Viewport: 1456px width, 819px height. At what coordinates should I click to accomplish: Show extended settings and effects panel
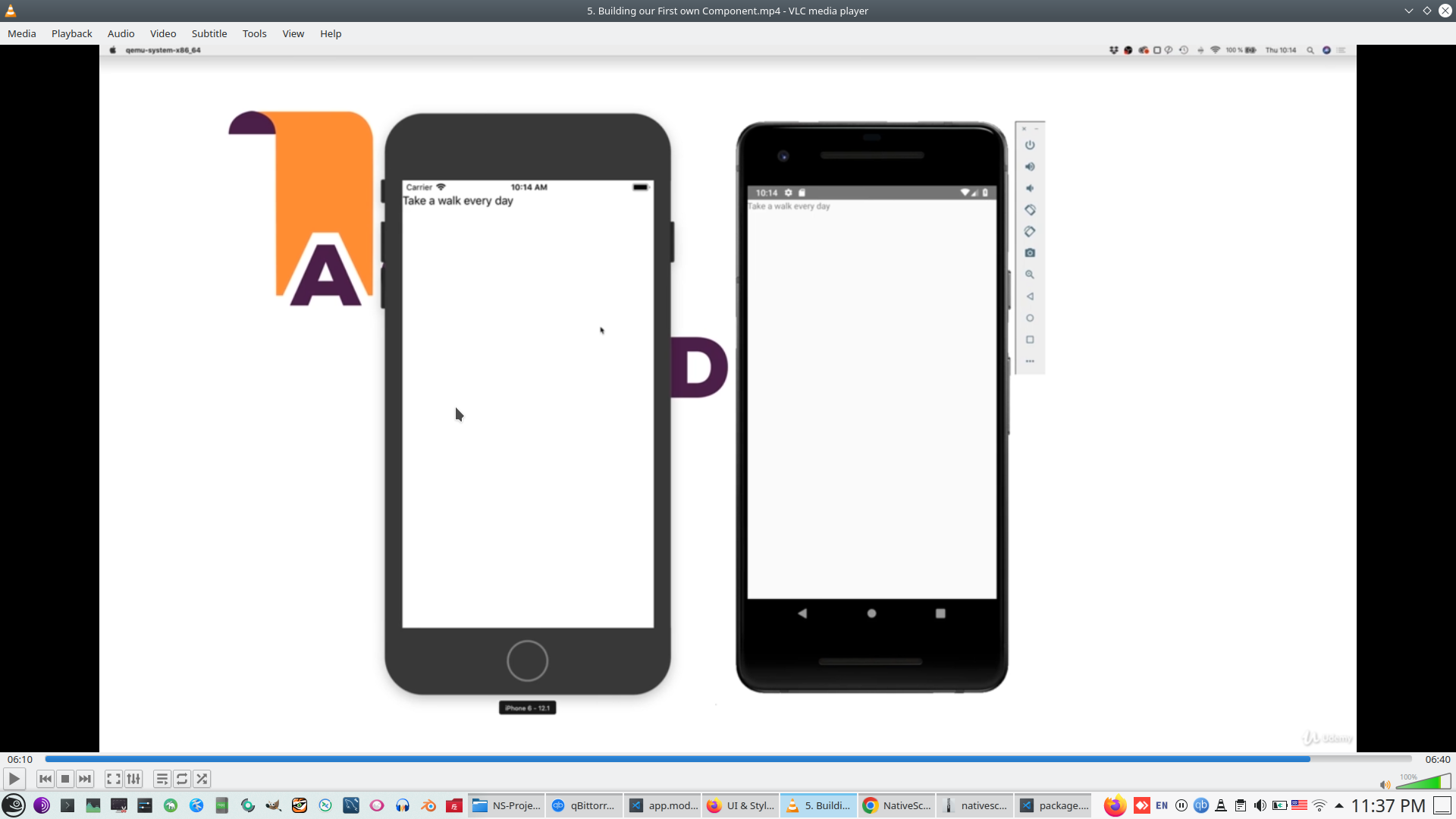point(133,779)
